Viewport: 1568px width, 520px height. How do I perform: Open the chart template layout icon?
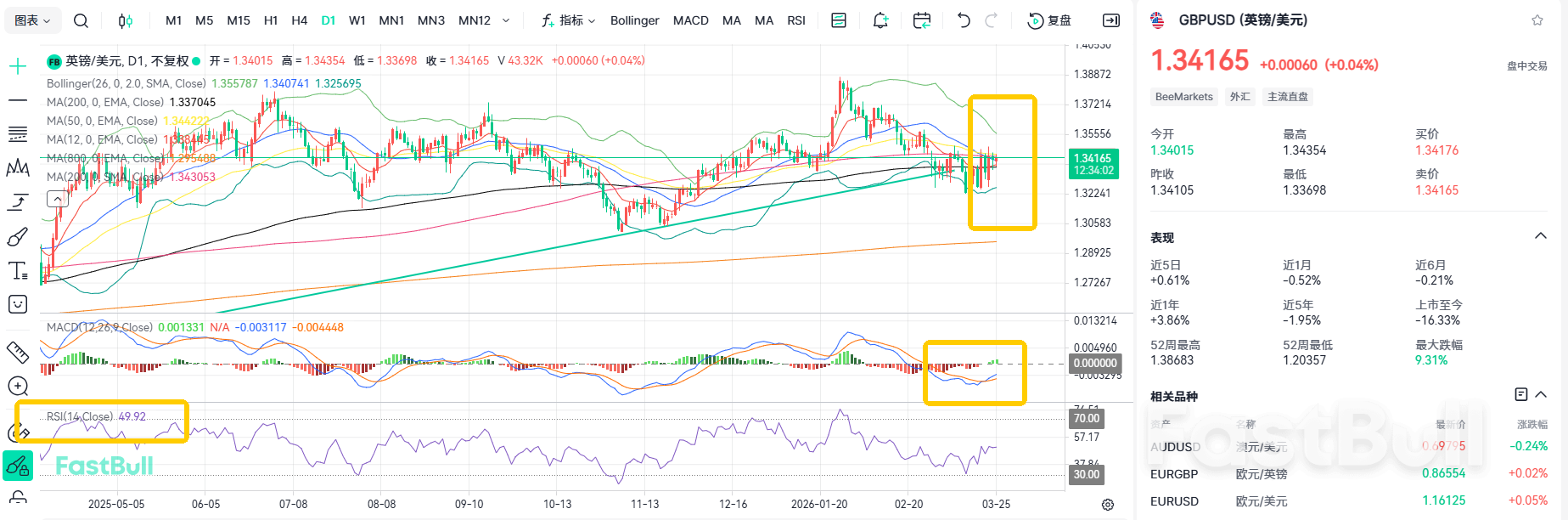coord(839,20)
